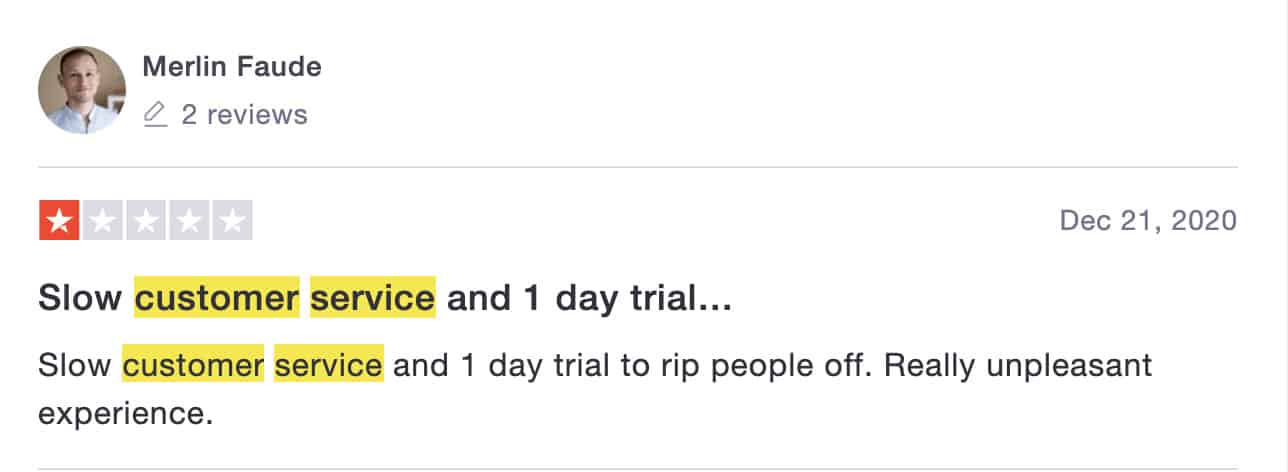The height and width of the screenshot is (472, 1288).
Task: Click the word Slow starting the review body
Action: click(75, 365)
